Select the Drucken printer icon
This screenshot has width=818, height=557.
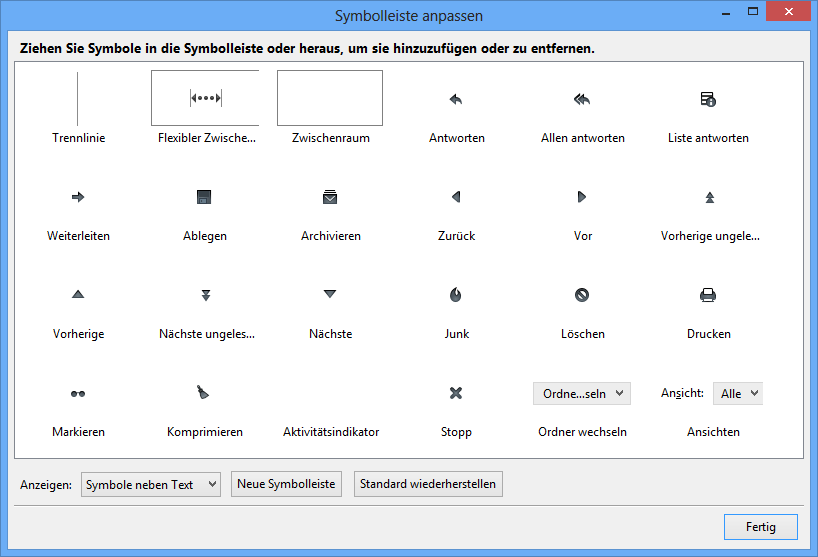[x=708, y=295]
